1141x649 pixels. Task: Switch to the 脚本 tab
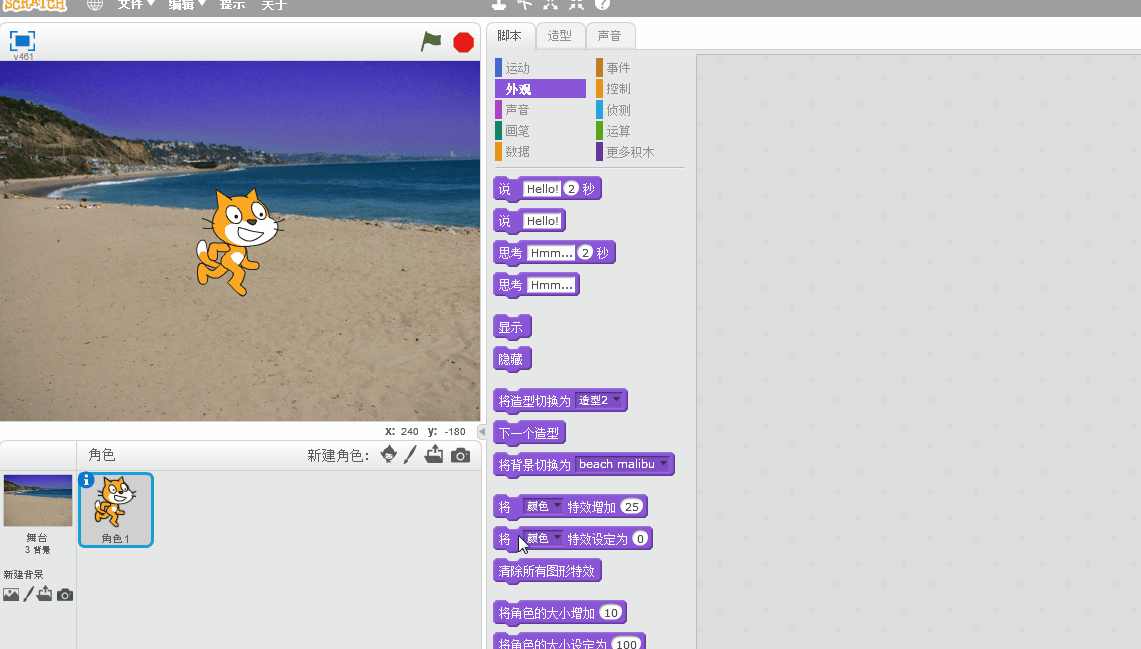[509, 36]
